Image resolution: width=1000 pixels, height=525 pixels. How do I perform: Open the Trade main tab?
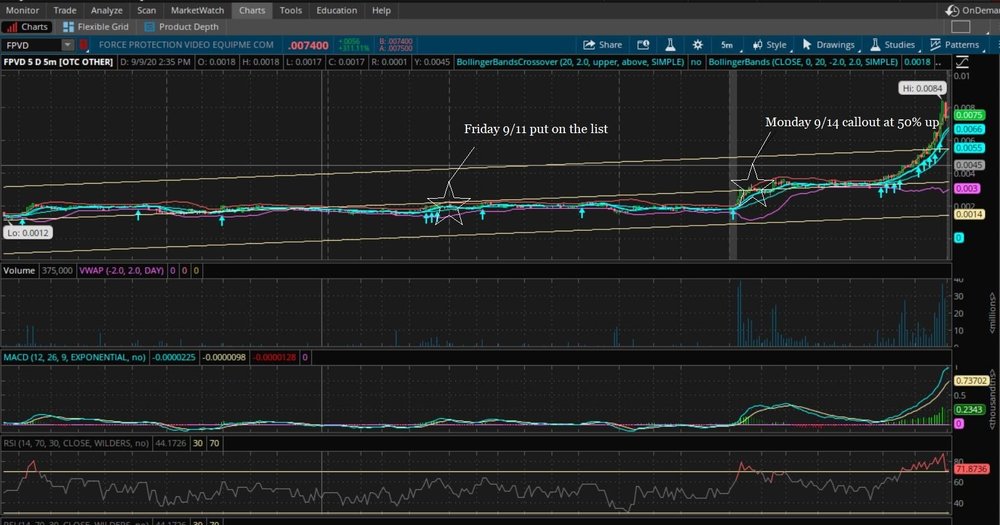(x=66, y=10)
